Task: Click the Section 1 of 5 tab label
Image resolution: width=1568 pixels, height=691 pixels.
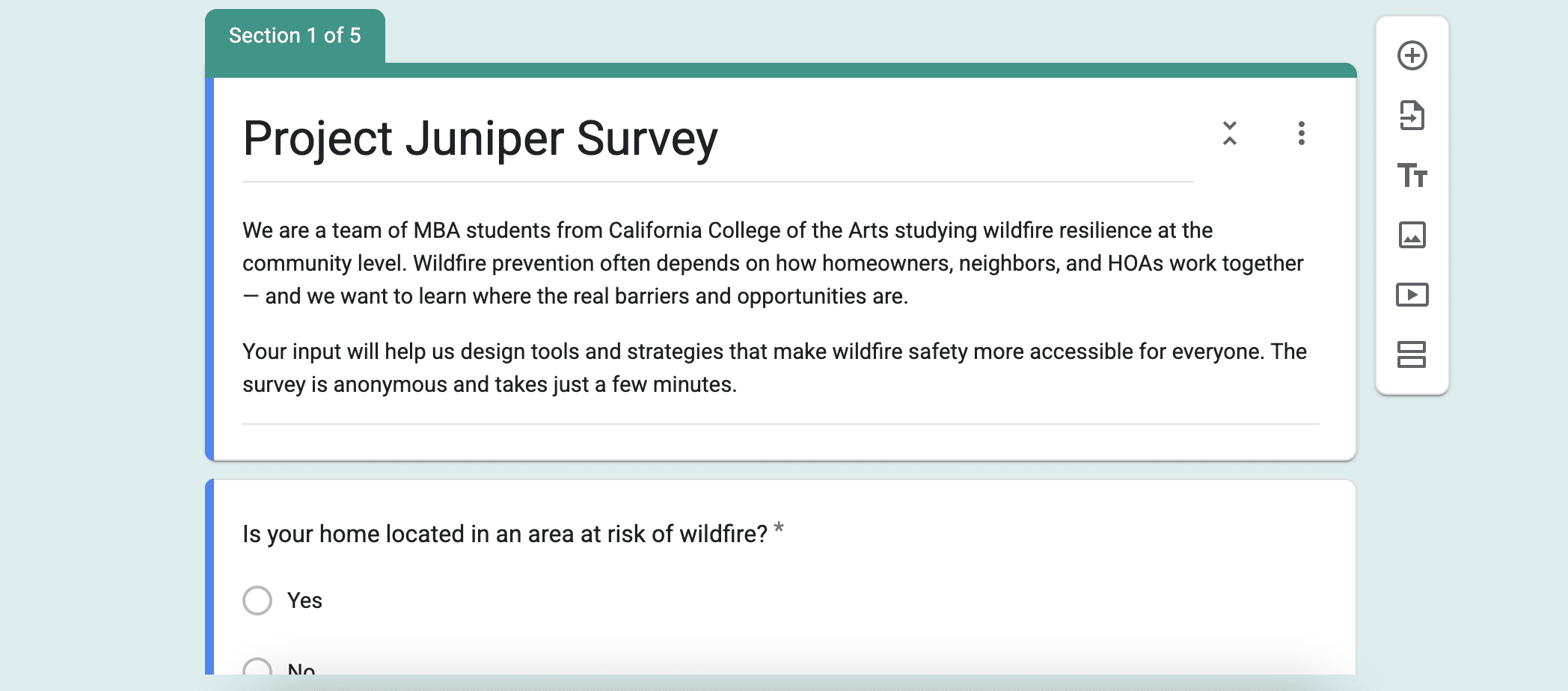Action: (295, 36)
